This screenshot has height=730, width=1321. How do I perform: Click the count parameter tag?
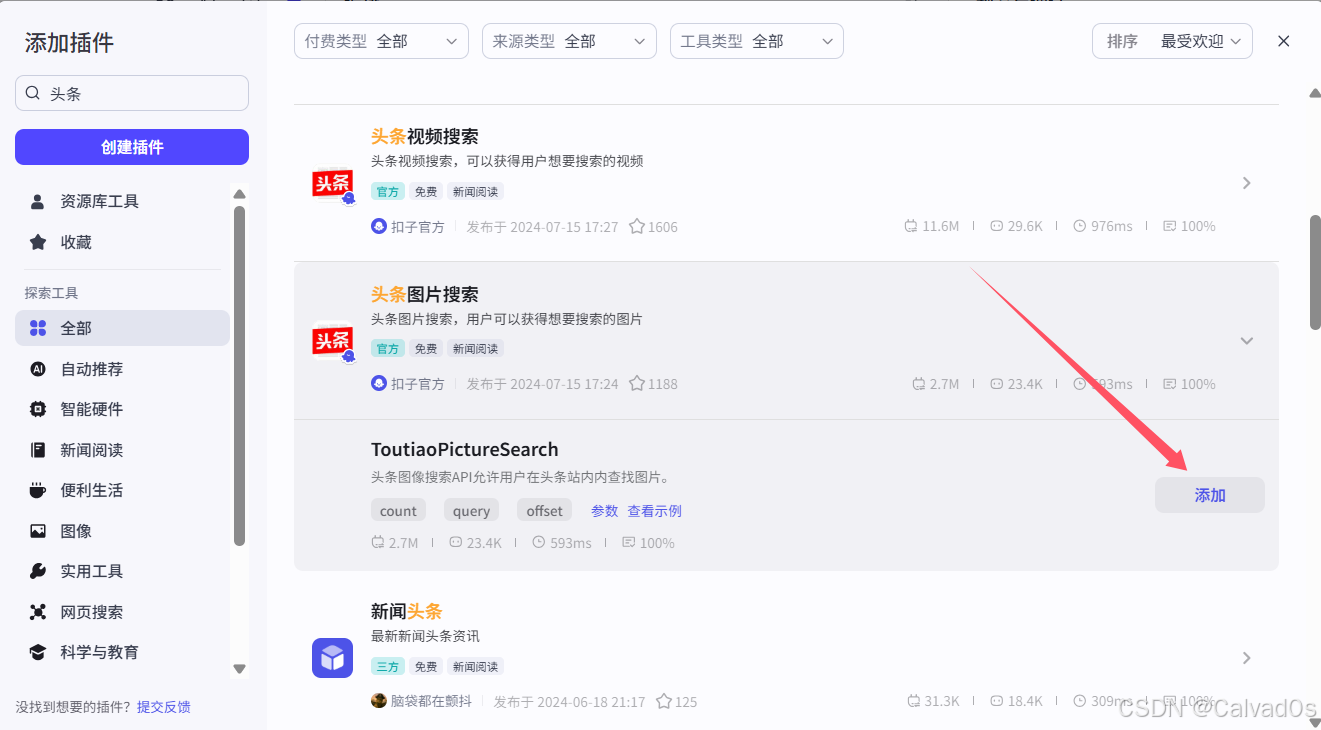tap(398, 511)
